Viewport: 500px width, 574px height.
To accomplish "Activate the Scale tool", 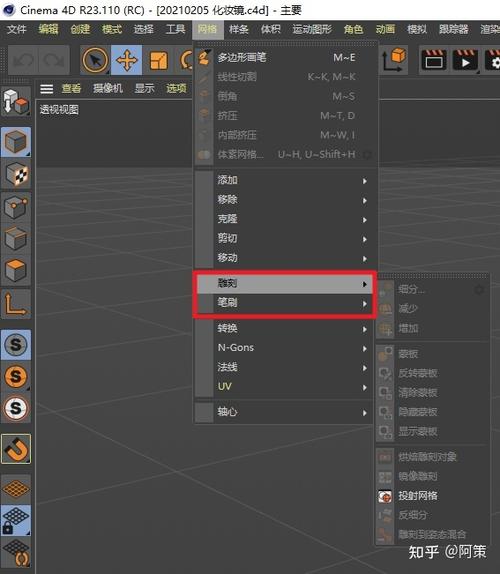I will (x=159, y=60).
